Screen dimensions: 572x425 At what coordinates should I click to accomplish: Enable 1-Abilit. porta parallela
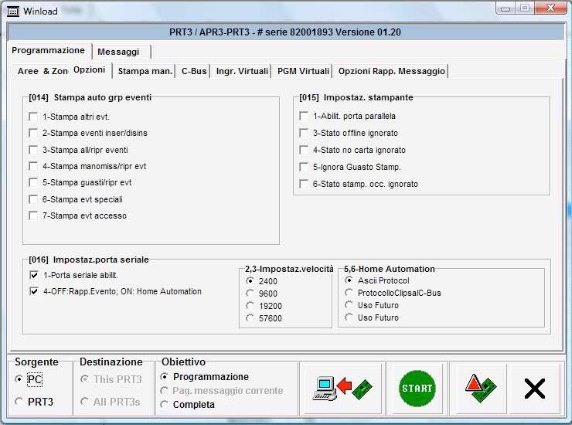(304, 116)
